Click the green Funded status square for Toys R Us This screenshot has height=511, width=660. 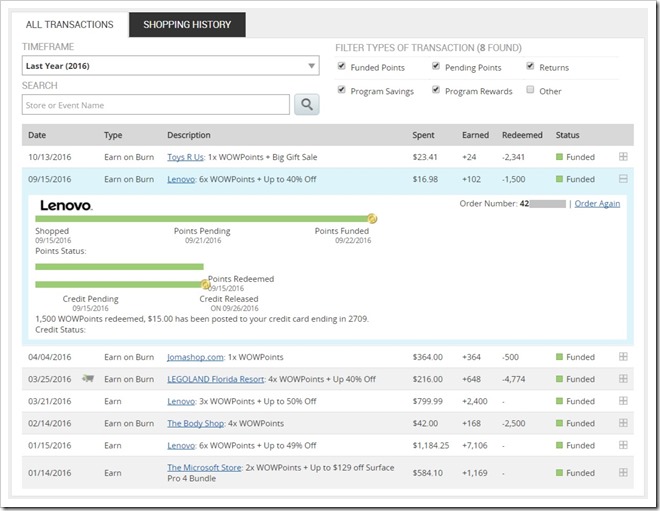click(559, 157)
